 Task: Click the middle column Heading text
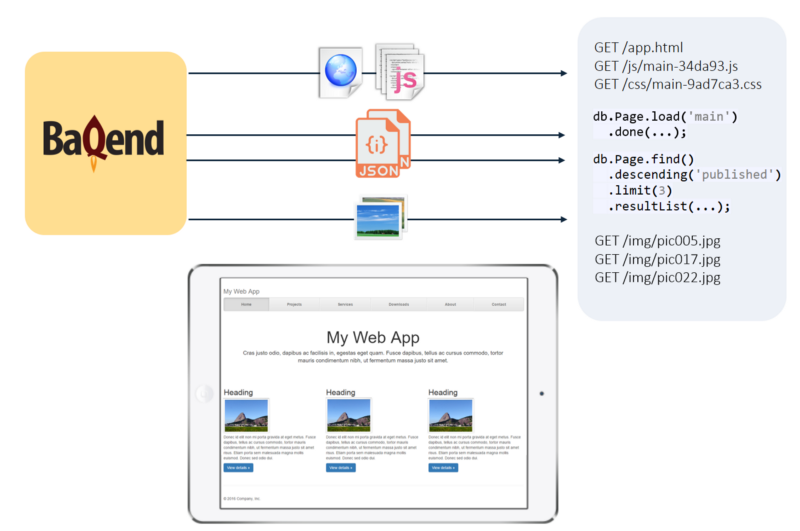pyautogui.click(x=341, y=392)
